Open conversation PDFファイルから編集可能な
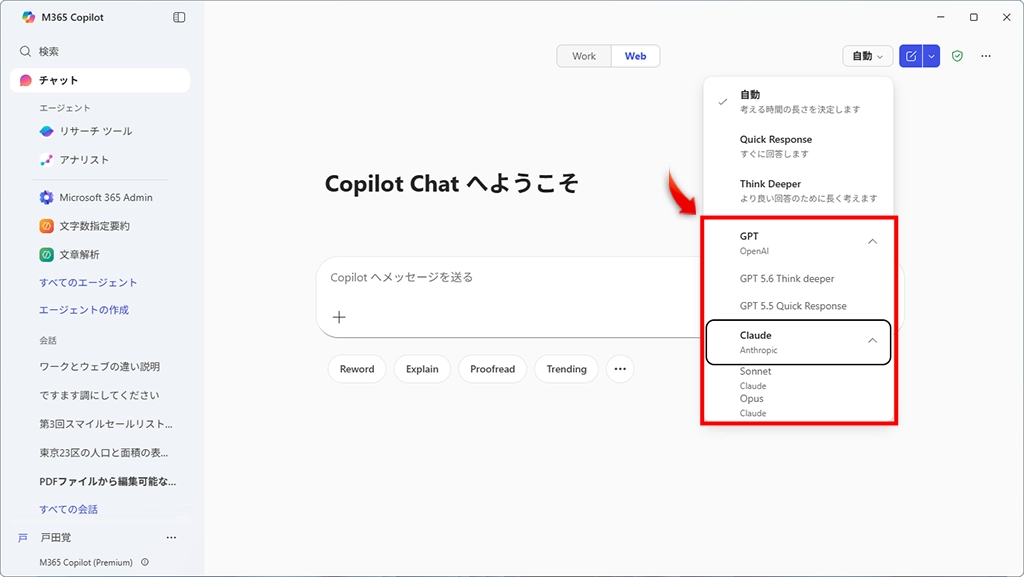This screenshot has height=577, width=1024. point(108,482)
